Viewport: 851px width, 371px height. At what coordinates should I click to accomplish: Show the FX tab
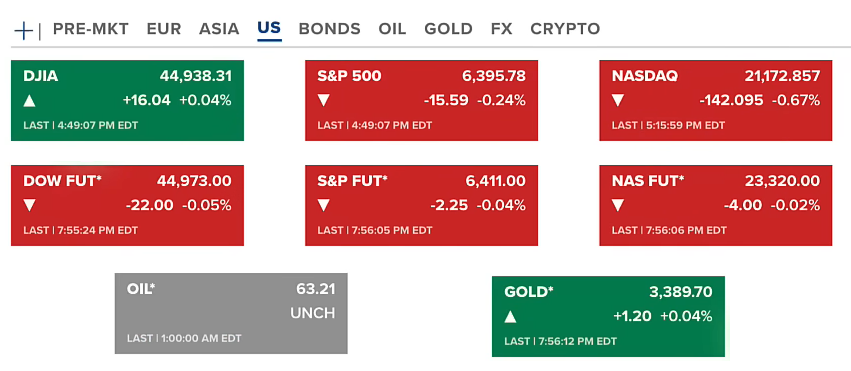501,29
